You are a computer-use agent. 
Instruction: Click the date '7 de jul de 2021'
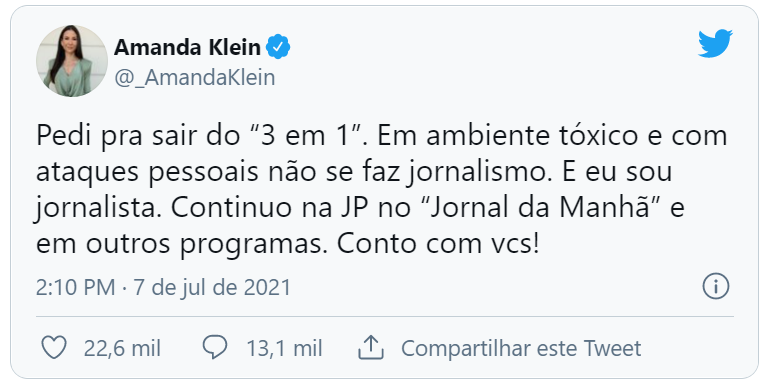212,287
